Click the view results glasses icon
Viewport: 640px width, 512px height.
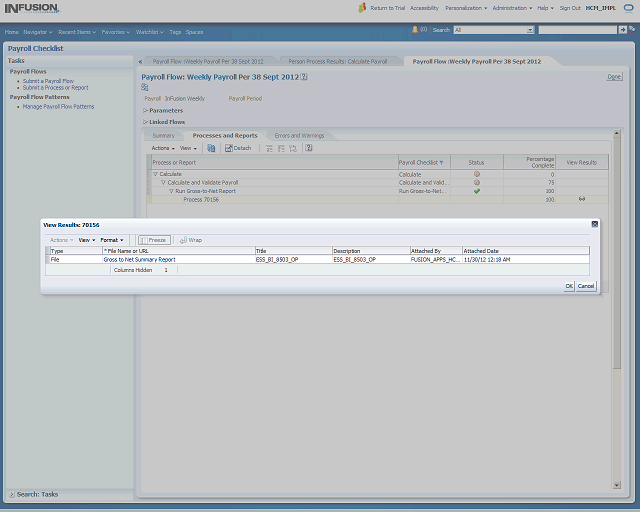point(581,199)
